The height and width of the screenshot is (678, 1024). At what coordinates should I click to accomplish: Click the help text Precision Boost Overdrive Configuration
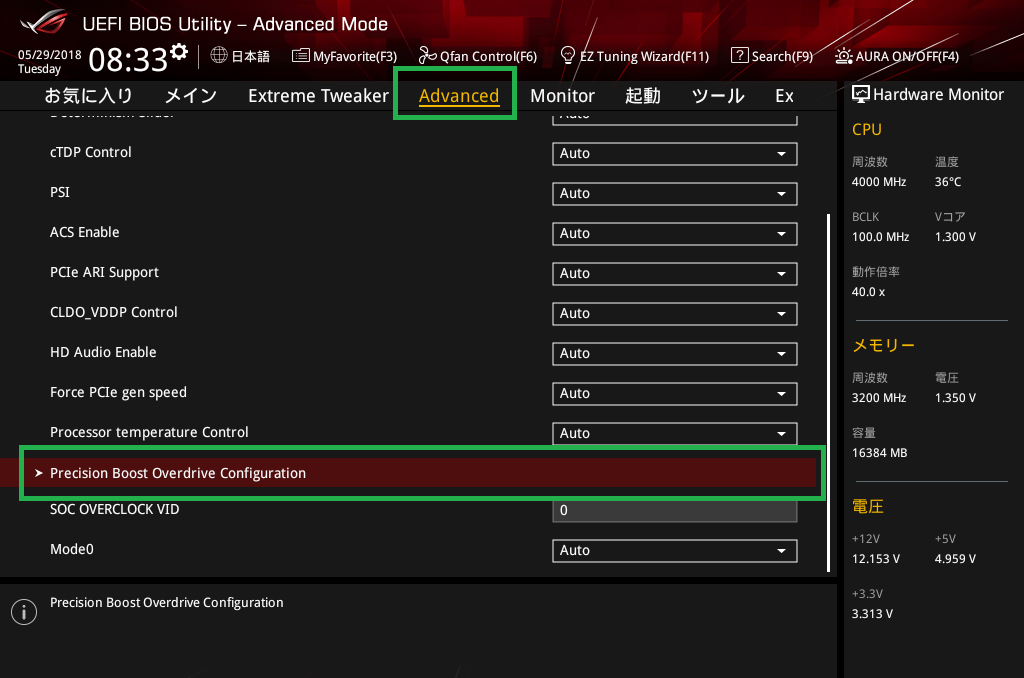[x=167, y=603]
